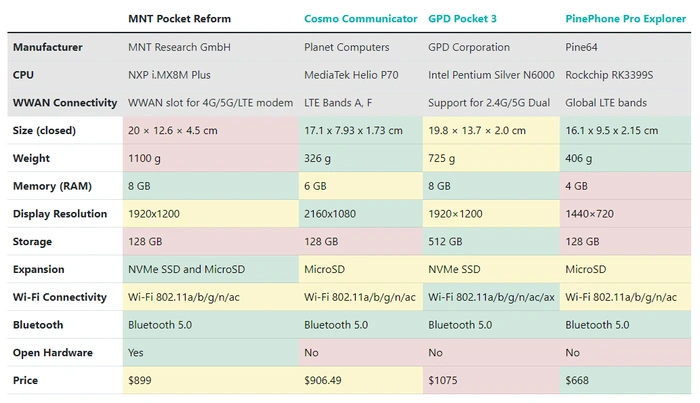
Task: Click the Global LTE bands cell
Action: [x=606, y=103]
